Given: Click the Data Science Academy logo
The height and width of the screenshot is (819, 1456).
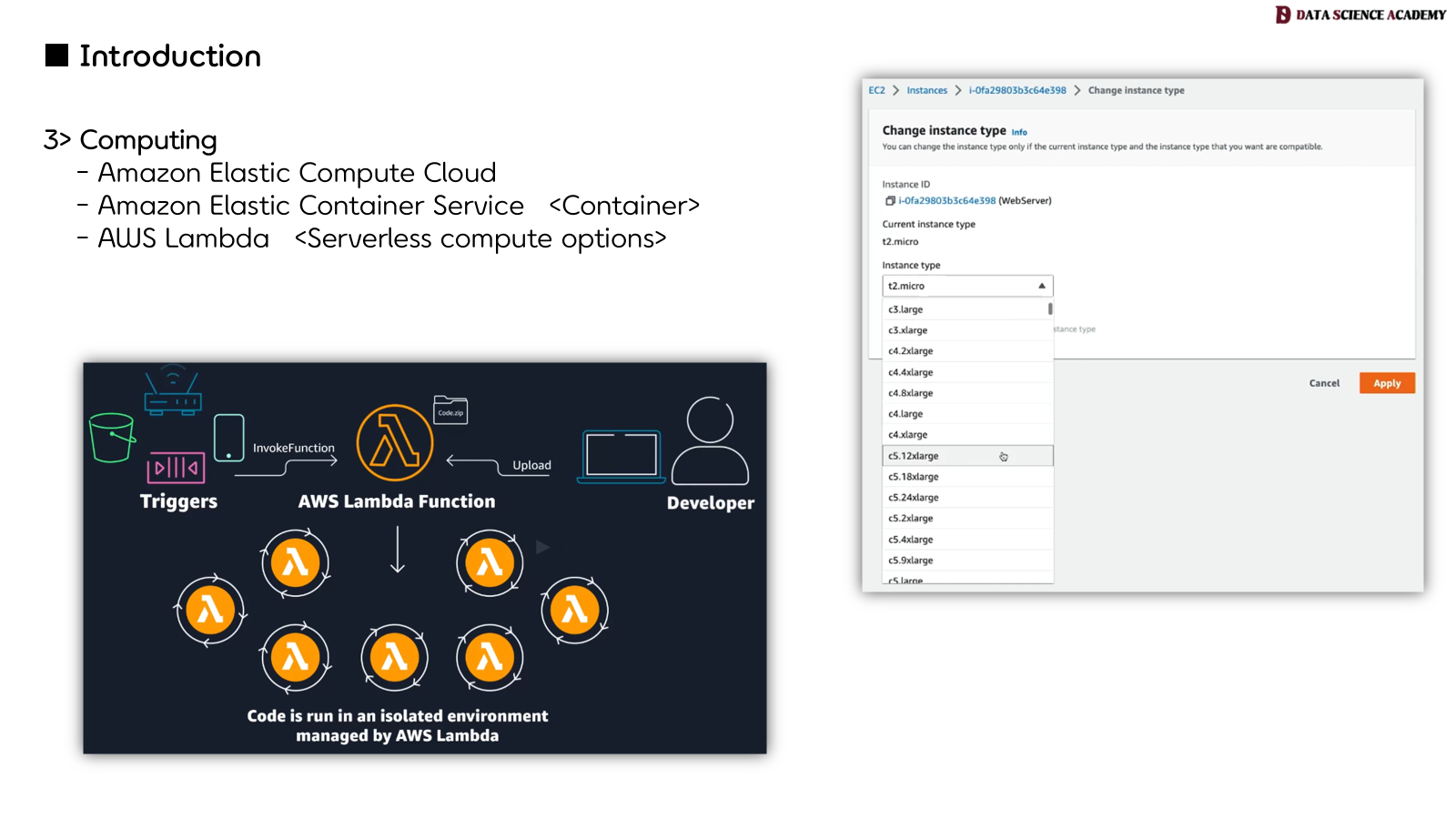Looking at the screenshot, I should (x=1360, y=15).
